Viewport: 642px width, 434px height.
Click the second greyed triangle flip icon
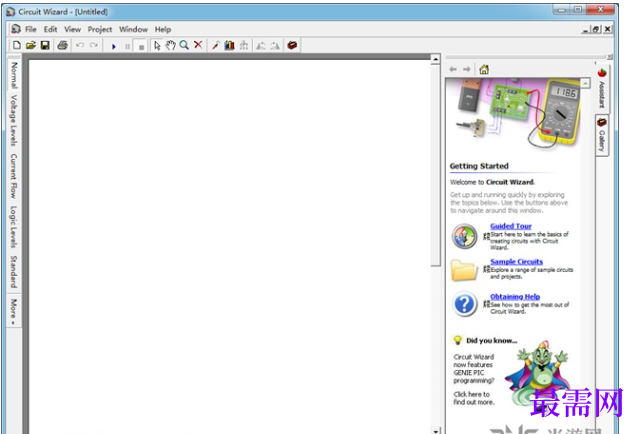click(275, 45)
